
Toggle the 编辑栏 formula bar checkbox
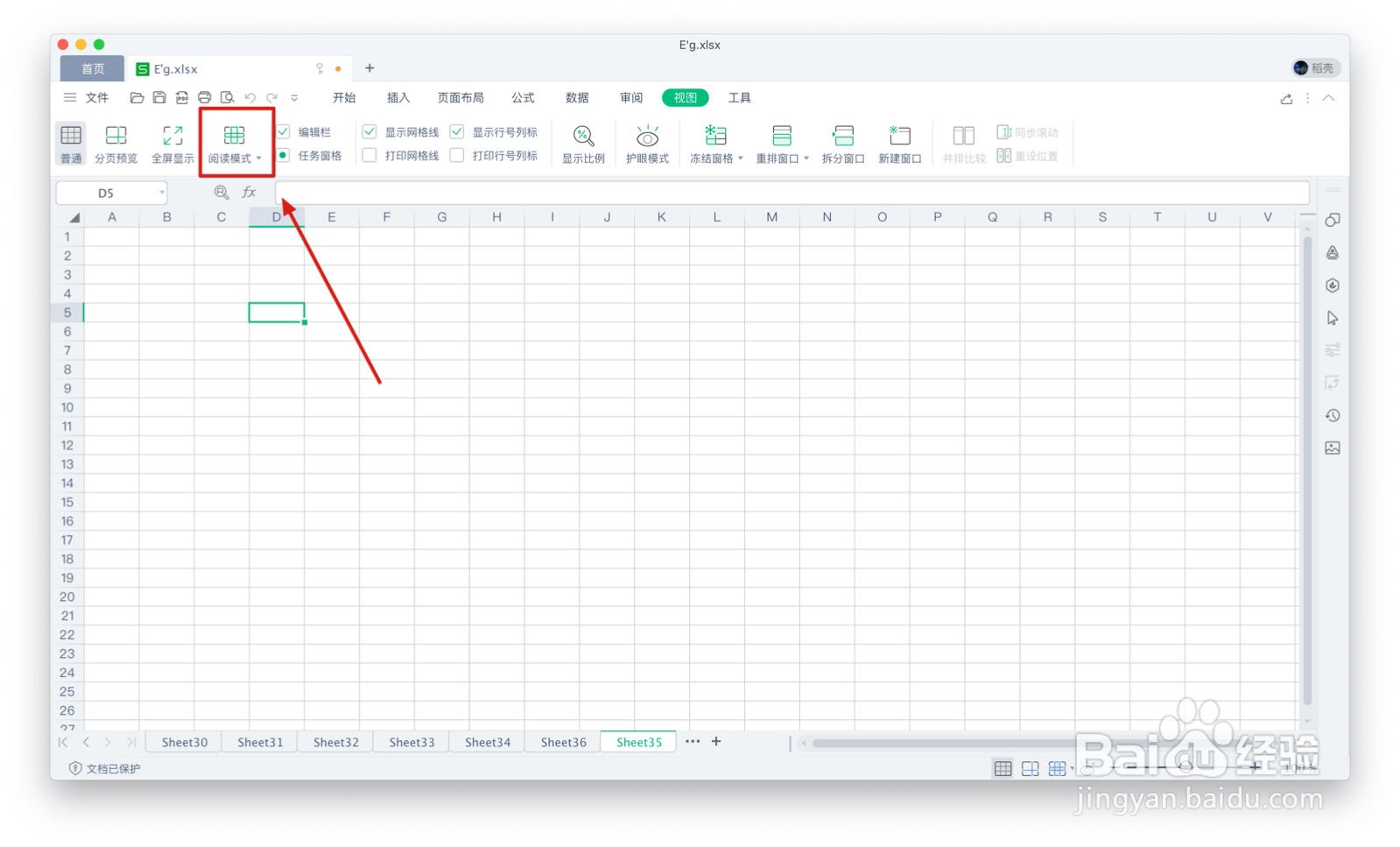(x=284, y=131)
